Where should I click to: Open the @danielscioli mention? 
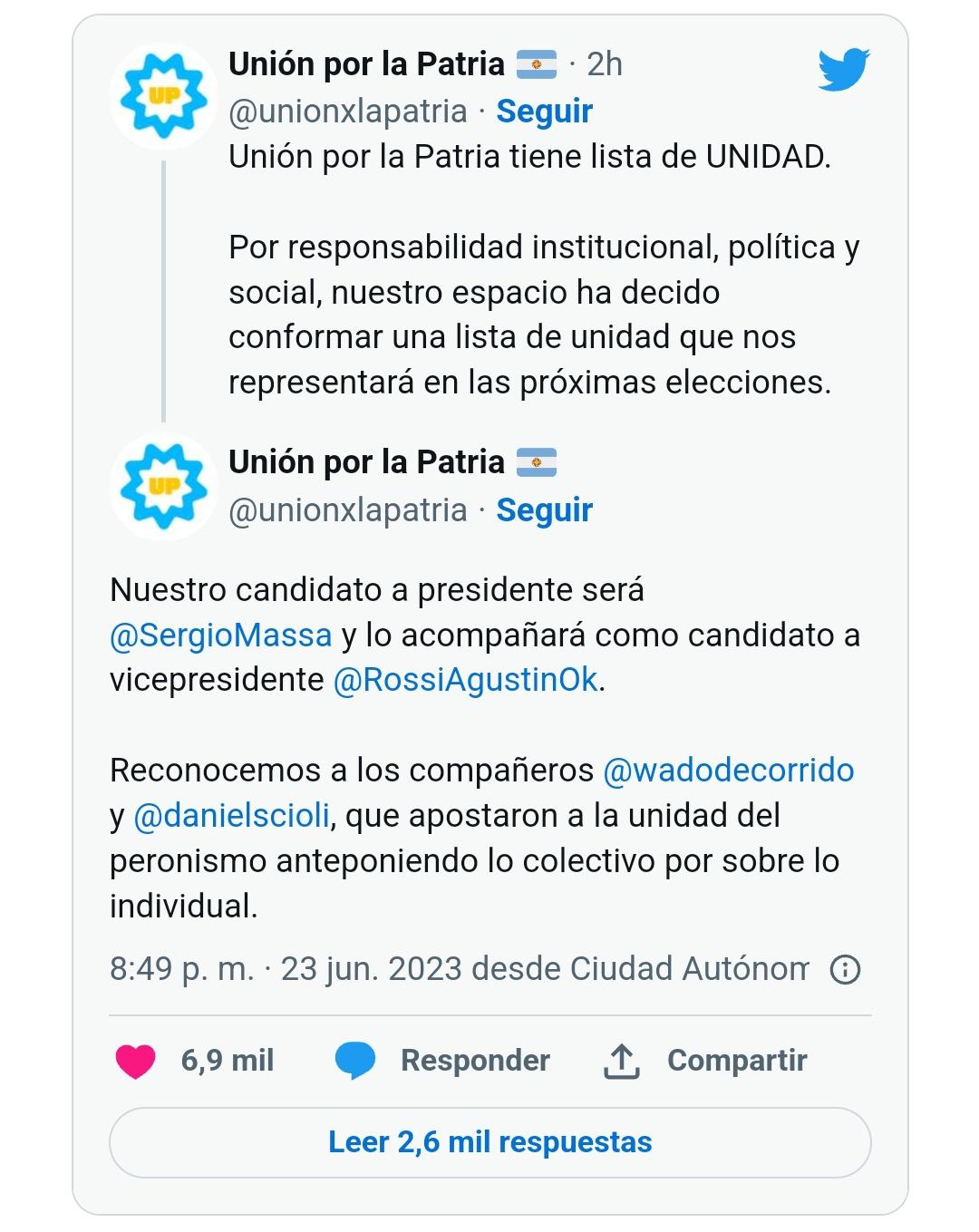point(231,816)
